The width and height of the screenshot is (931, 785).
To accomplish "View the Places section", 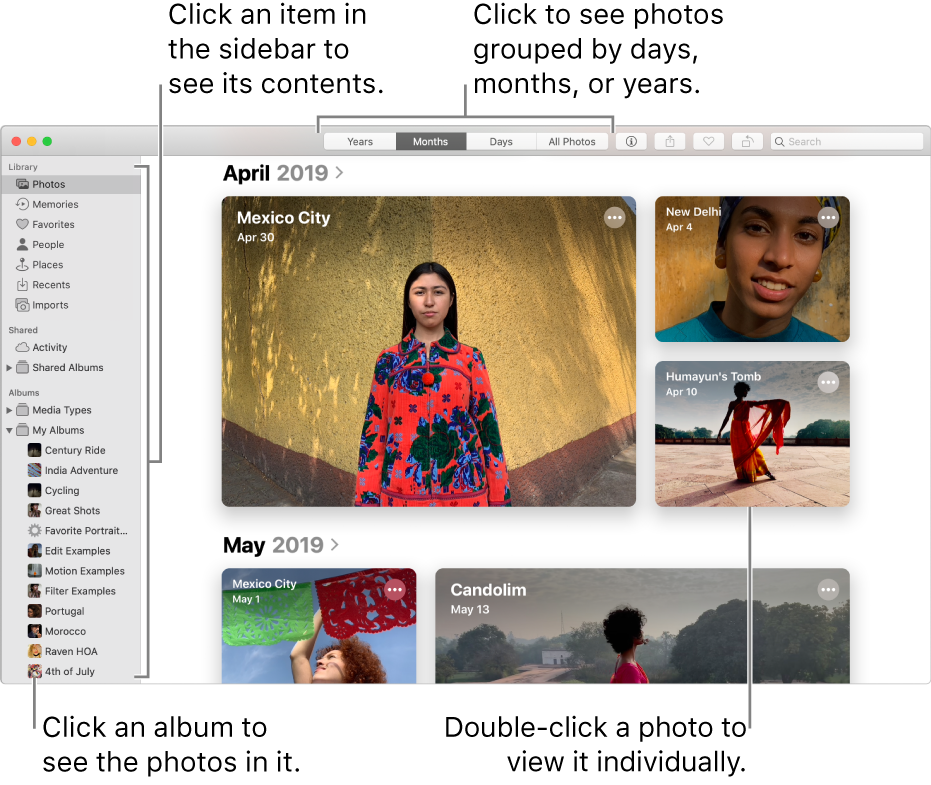I will point(46,264).
